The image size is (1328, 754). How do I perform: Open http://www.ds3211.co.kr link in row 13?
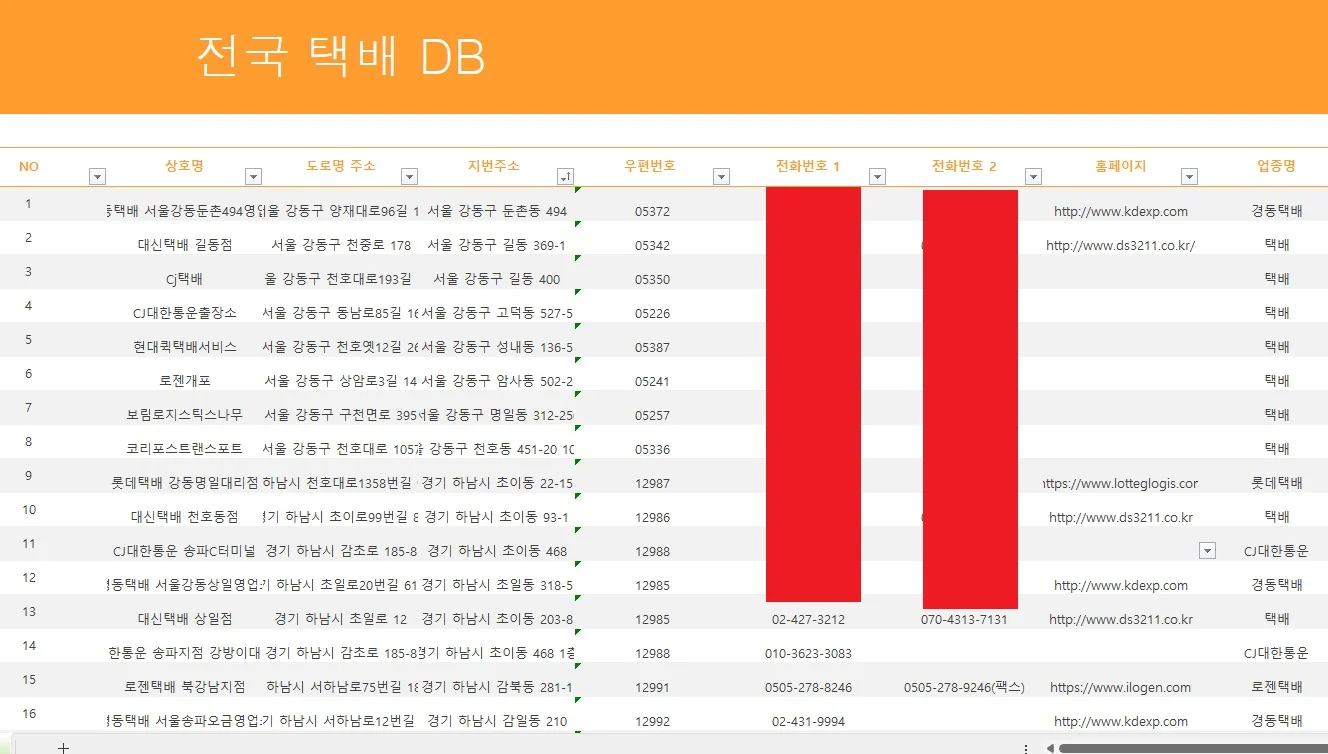point(1120,620)
